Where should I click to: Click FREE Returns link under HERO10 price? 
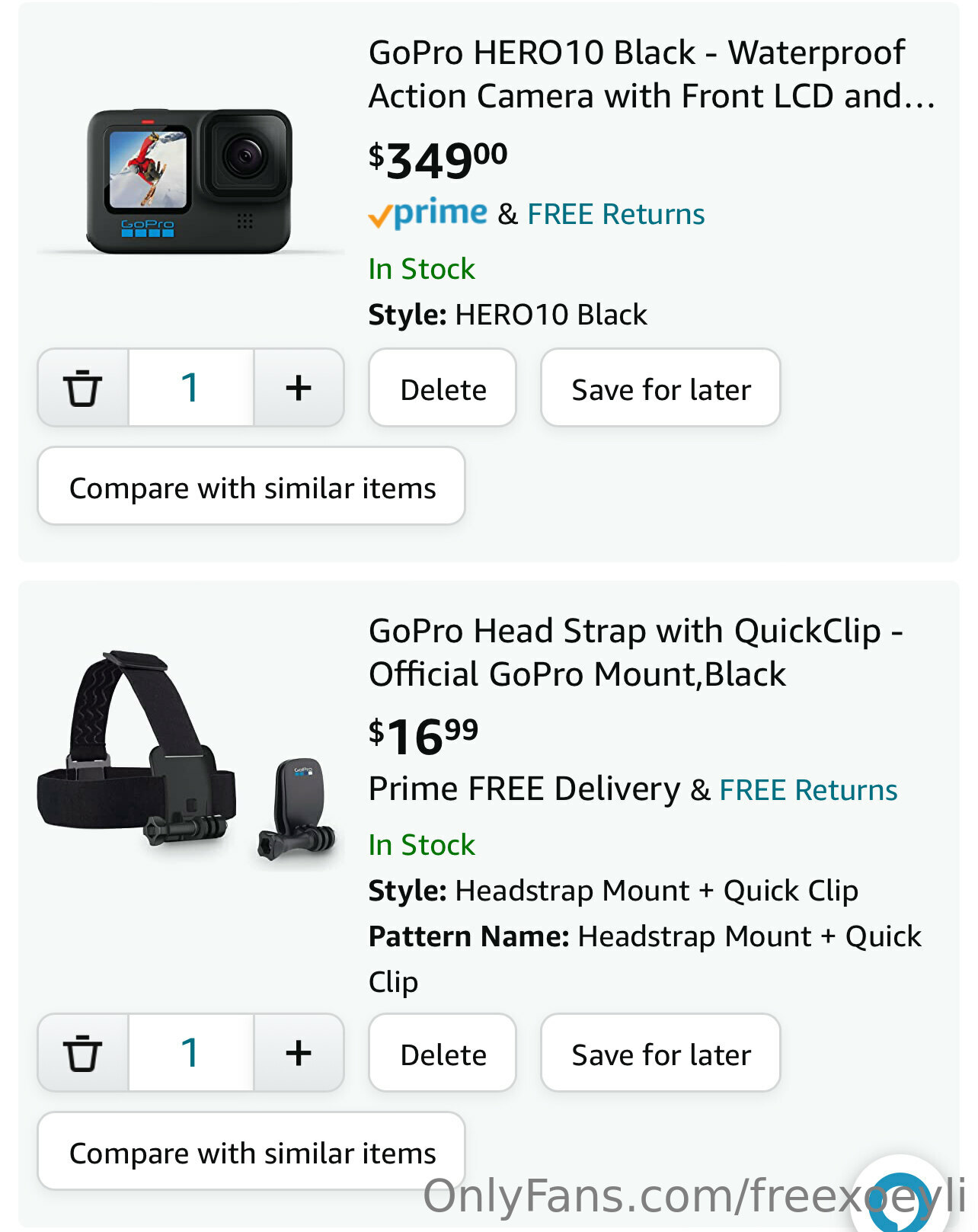point(615,214)
